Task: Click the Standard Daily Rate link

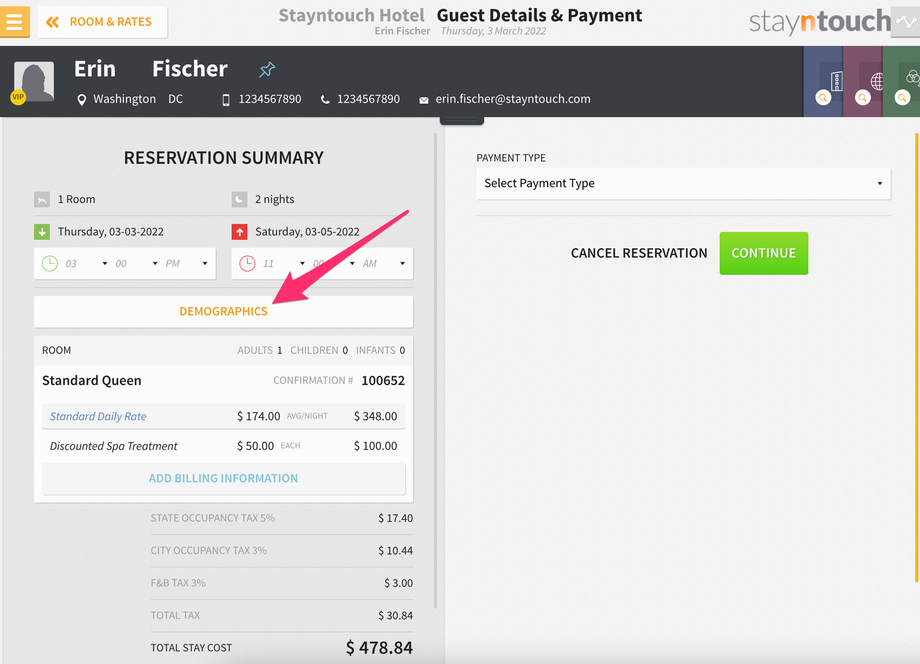Action: coord(98,416)
